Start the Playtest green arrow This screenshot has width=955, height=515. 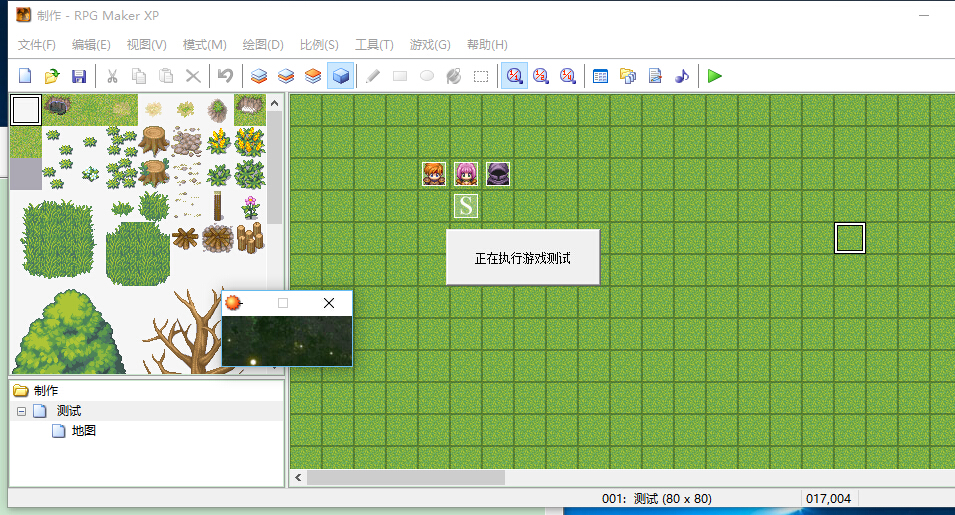pyautogui.click(x=714, y=76)
